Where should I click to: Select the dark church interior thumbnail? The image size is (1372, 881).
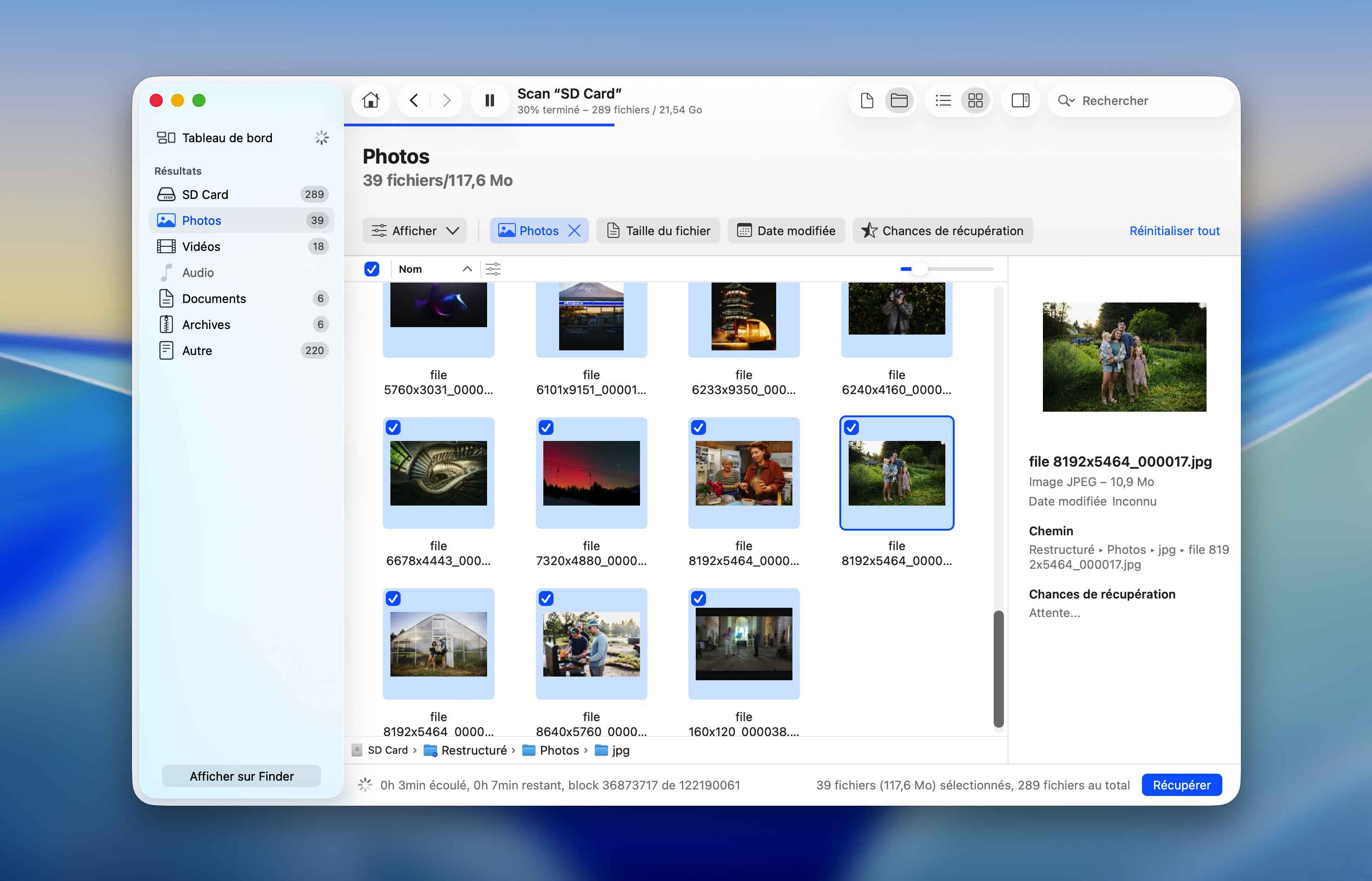click(744, 644)
